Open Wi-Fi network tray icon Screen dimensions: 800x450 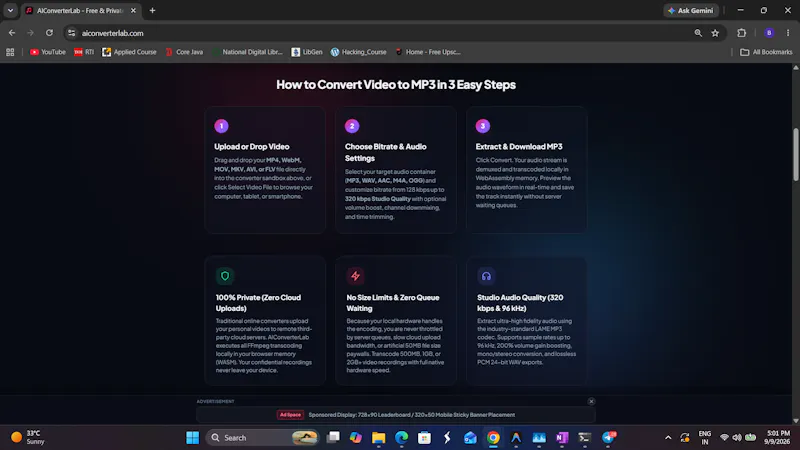pos(724,438)
